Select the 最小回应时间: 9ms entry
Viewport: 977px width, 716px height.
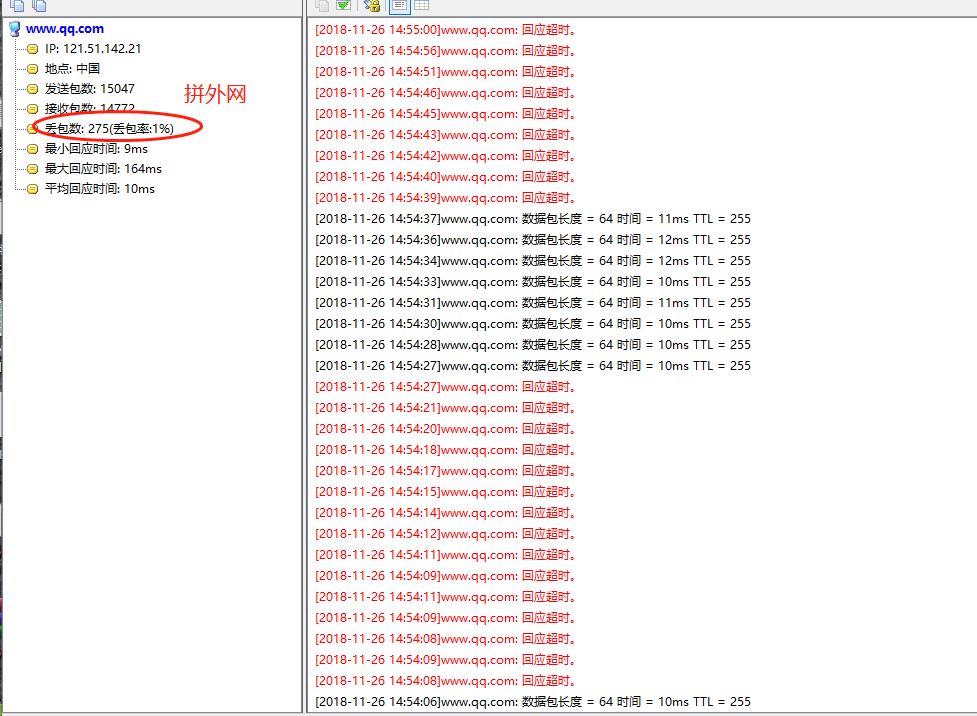click(96, 149)
